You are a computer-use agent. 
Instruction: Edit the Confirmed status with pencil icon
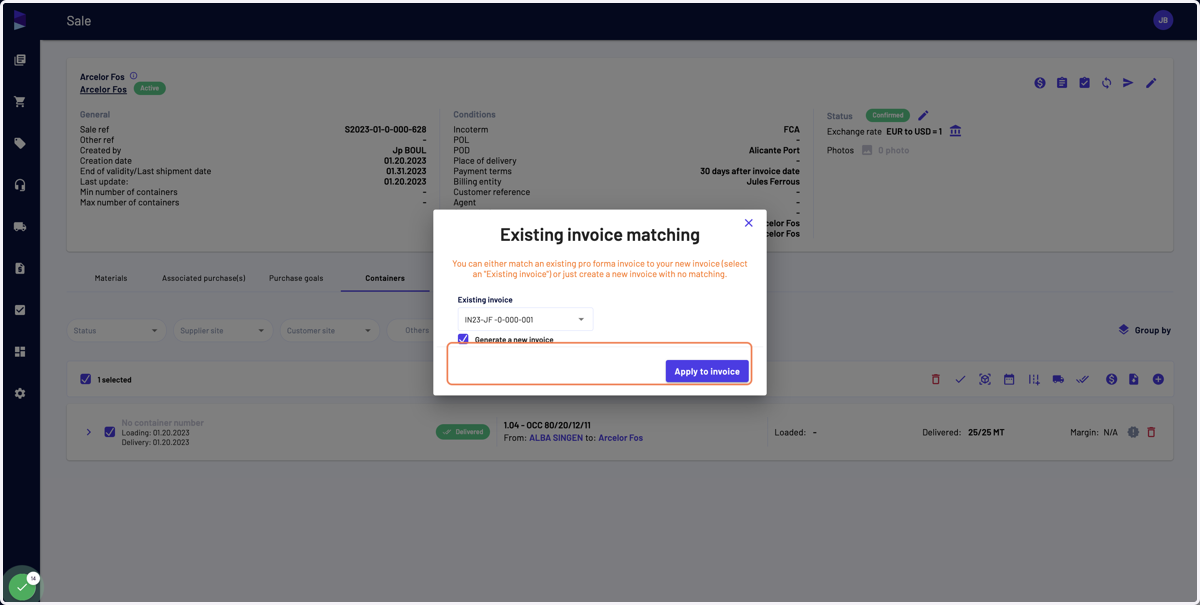tap(923, 115)
